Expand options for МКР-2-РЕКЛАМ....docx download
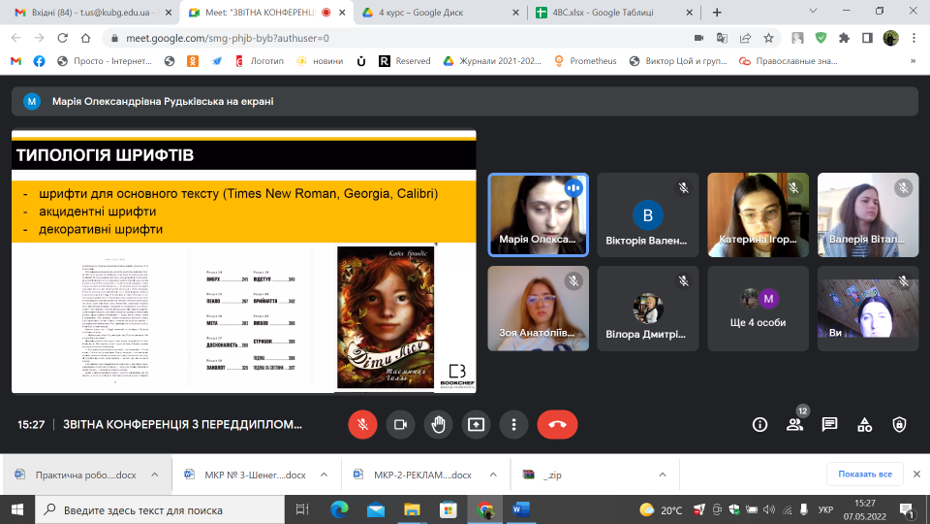930x524 pixels. 493,475
